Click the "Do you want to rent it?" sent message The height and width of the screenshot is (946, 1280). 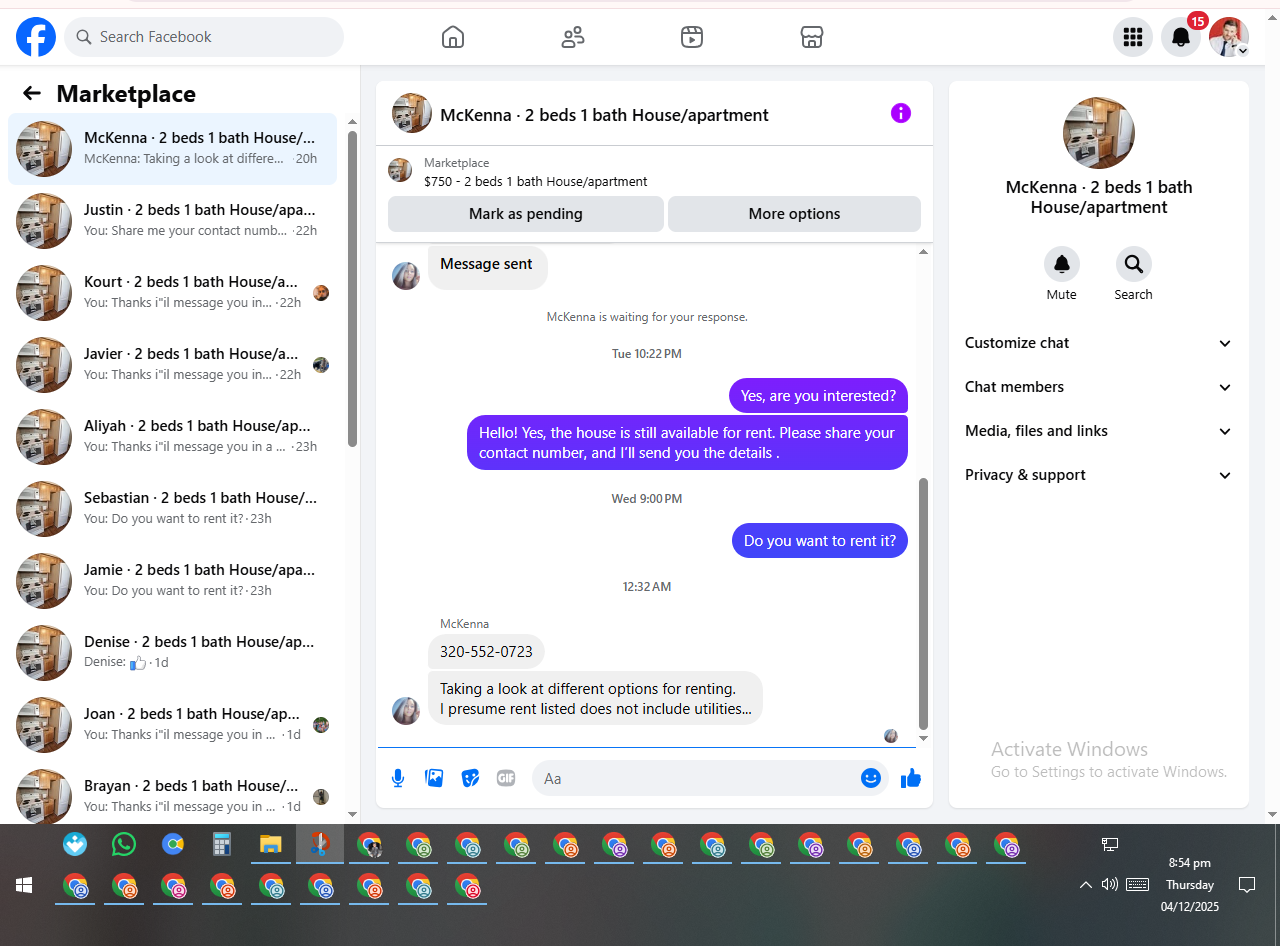point(820,541)
